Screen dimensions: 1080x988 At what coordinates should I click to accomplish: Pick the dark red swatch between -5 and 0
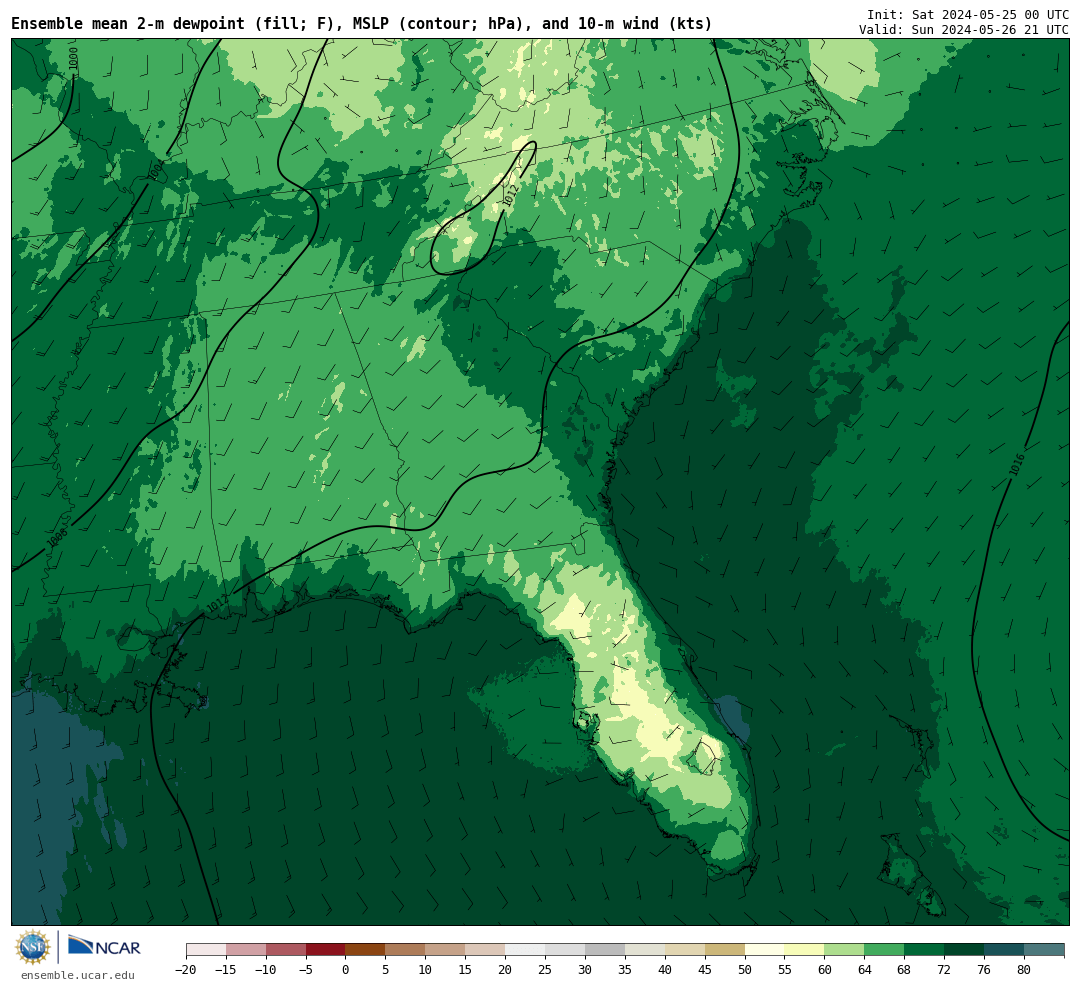[x=326, y=950]
